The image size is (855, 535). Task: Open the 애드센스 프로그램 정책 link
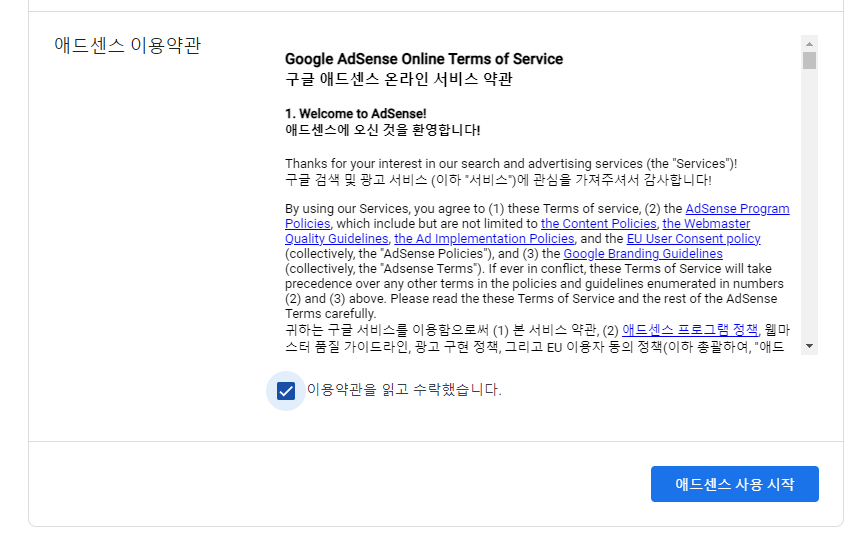click(x=690, y=330)
